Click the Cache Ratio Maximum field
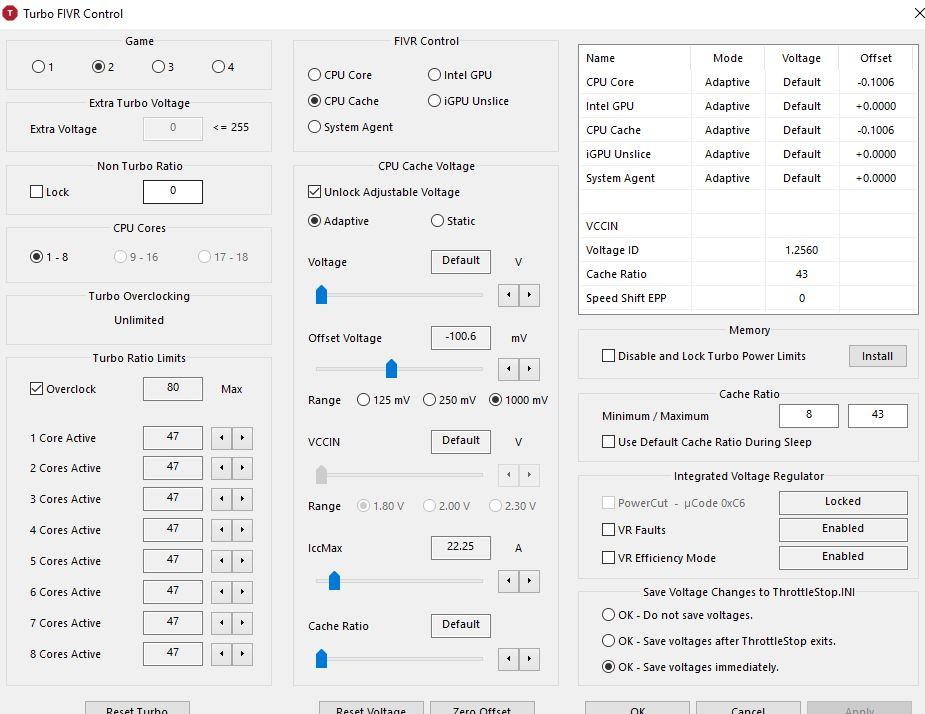925x714 pixels. (878, 415)
